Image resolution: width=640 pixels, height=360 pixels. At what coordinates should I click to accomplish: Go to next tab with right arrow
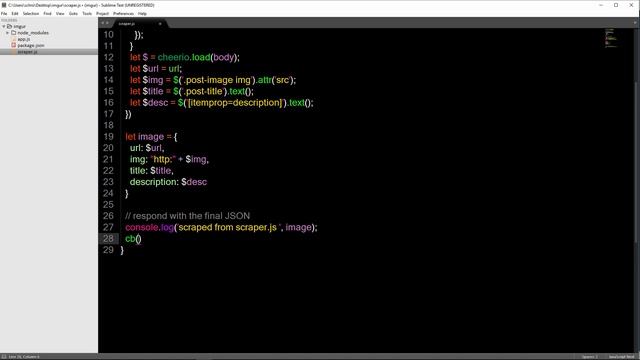[x=107, y=23]
